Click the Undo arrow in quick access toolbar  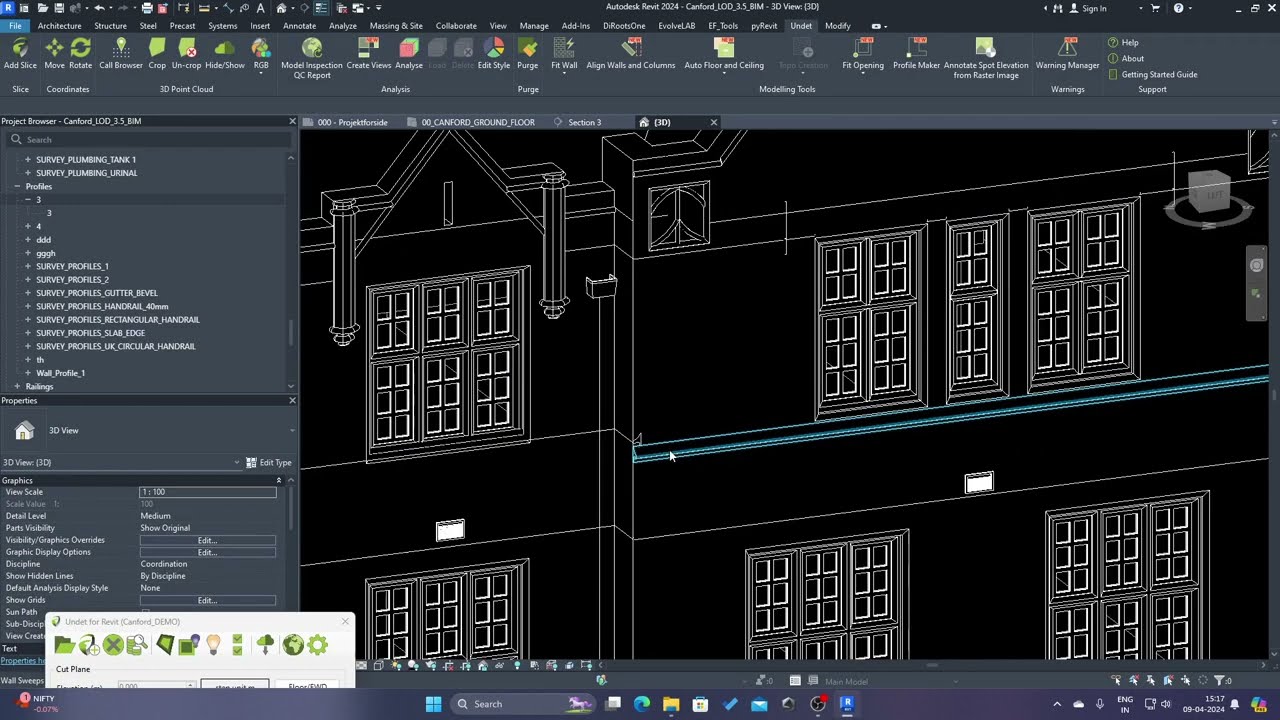click(98, 8)
